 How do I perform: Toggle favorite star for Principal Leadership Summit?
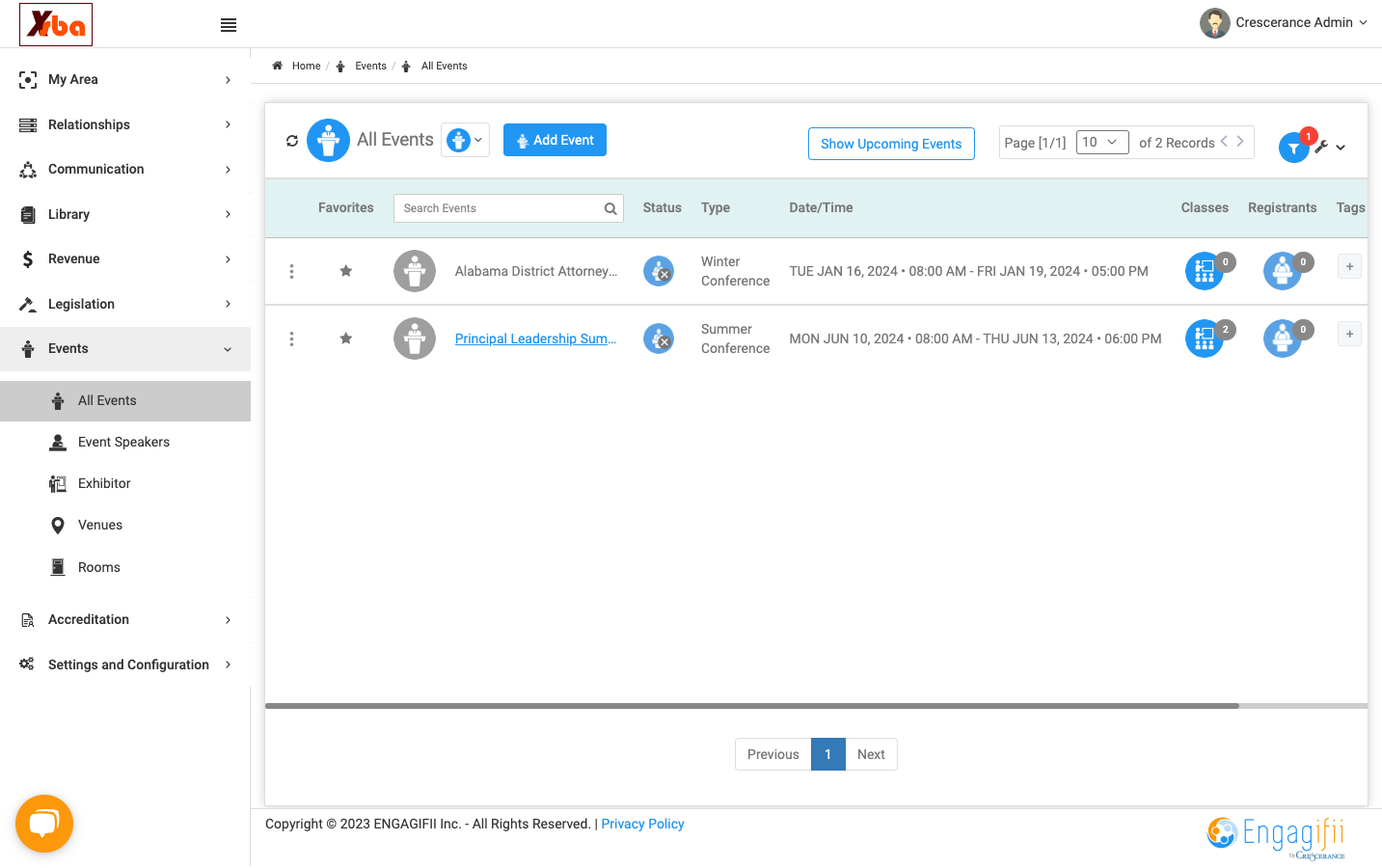tap(345, 339)
